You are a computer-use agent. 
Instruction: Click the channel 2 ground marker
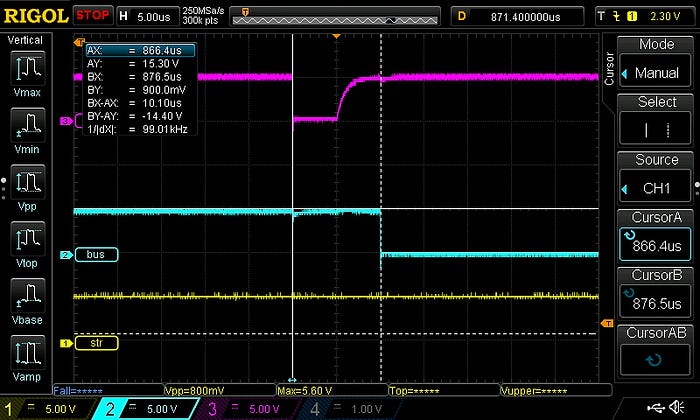pos(66,255)
